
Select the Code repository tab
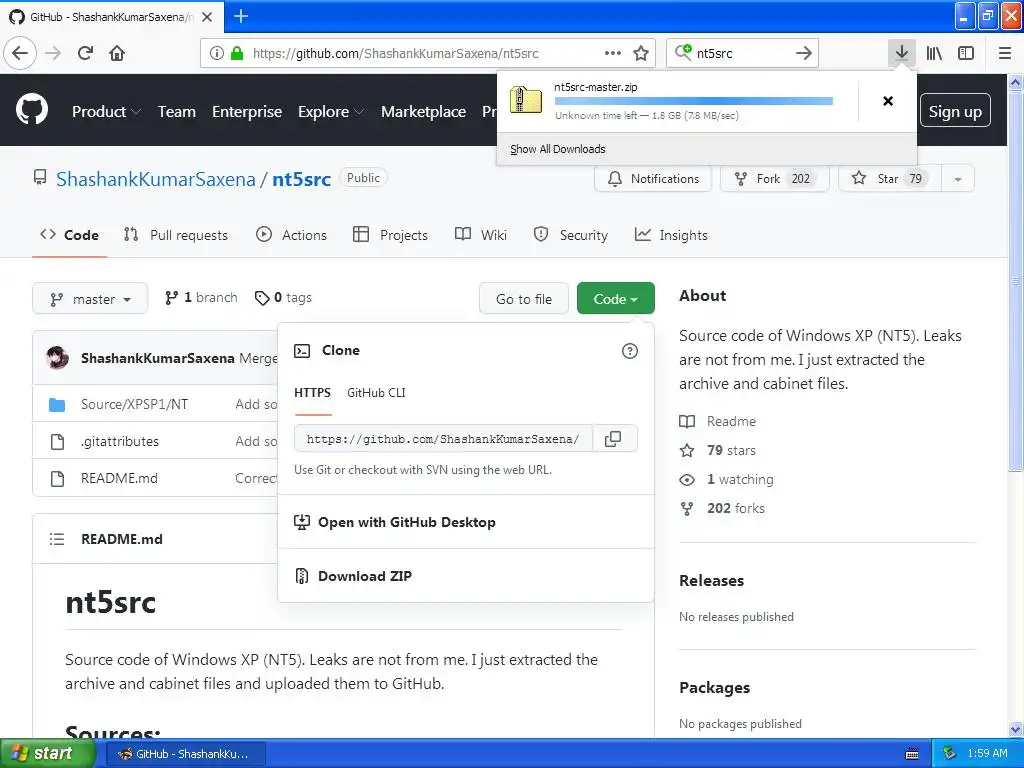69,235
